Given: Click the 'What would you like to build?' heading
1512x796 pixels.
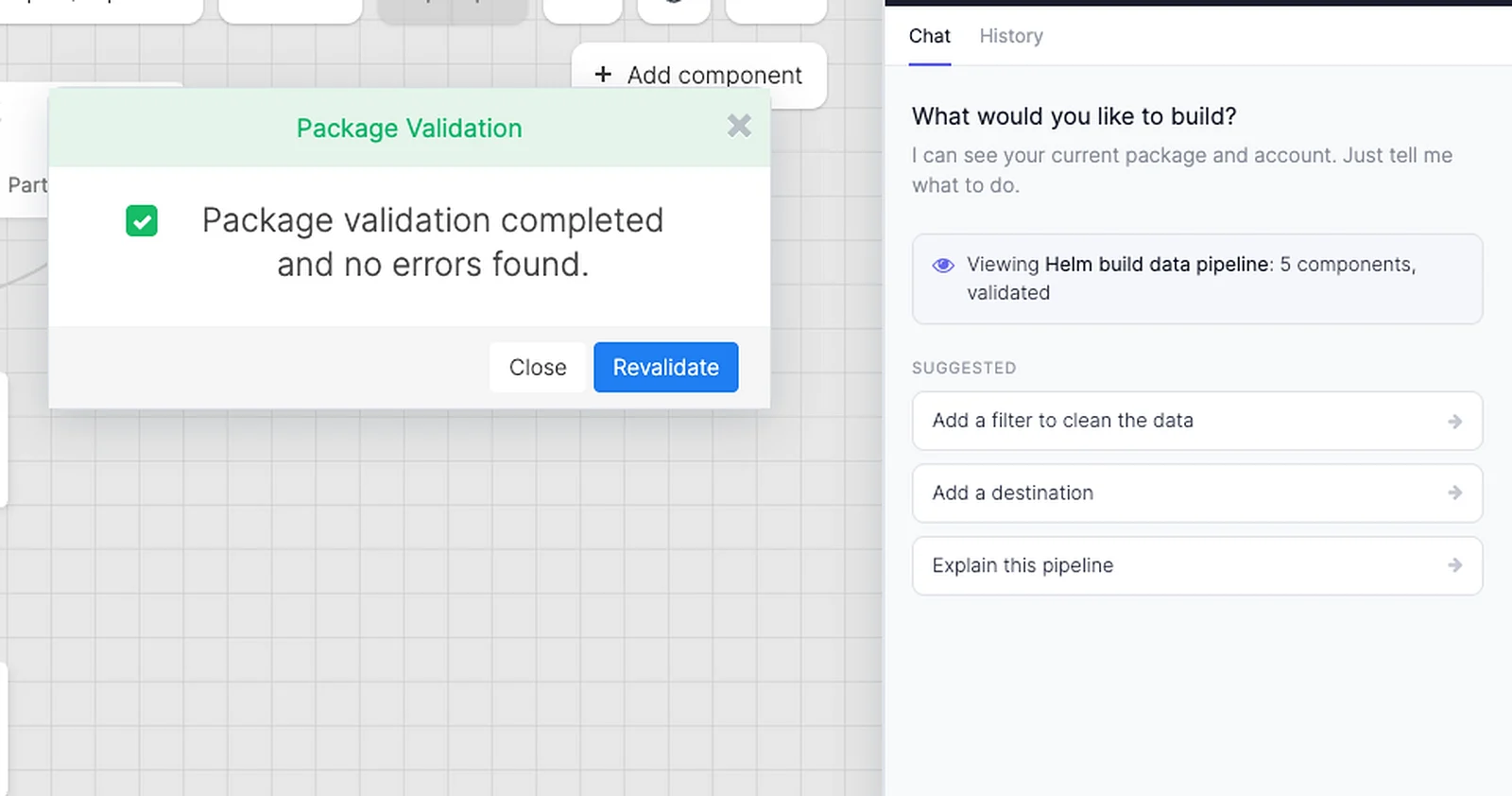Looking at the screenshot, I should 1074,116.
